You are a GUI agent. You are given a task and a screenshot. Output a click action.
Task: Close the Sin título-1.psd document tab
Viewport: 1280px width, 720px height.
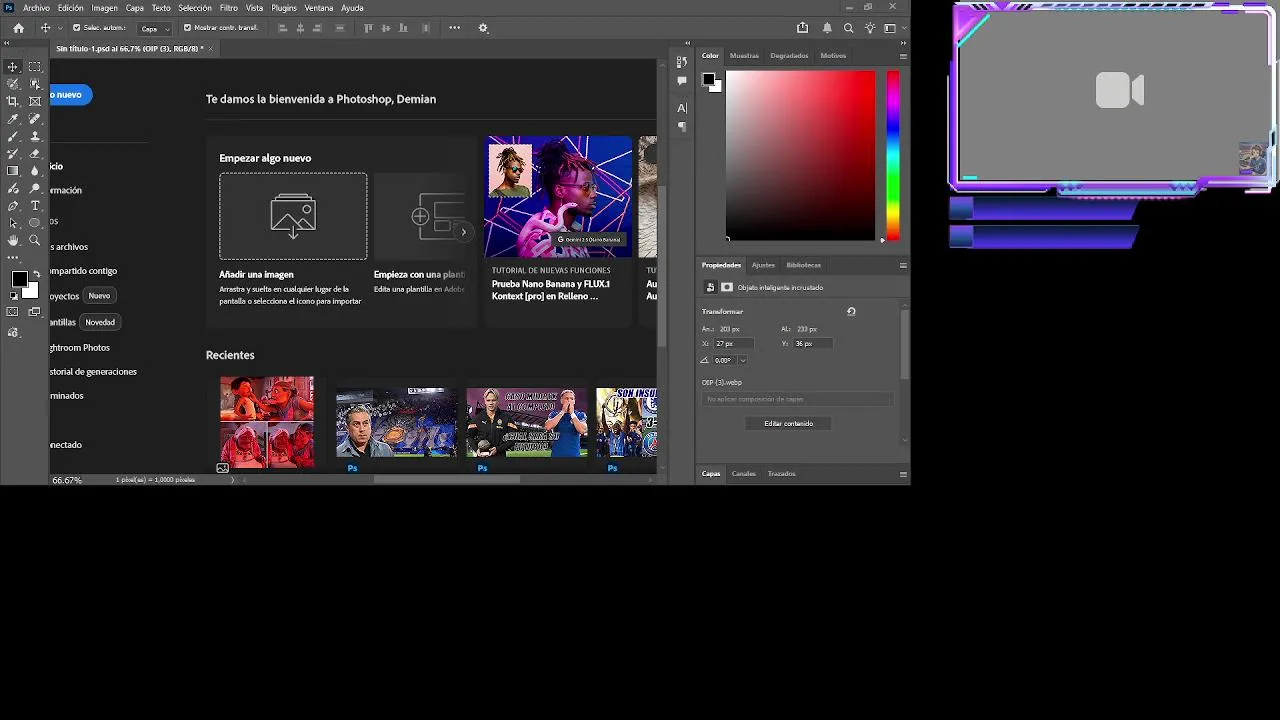pyautogui.click(x=212, y=48)
